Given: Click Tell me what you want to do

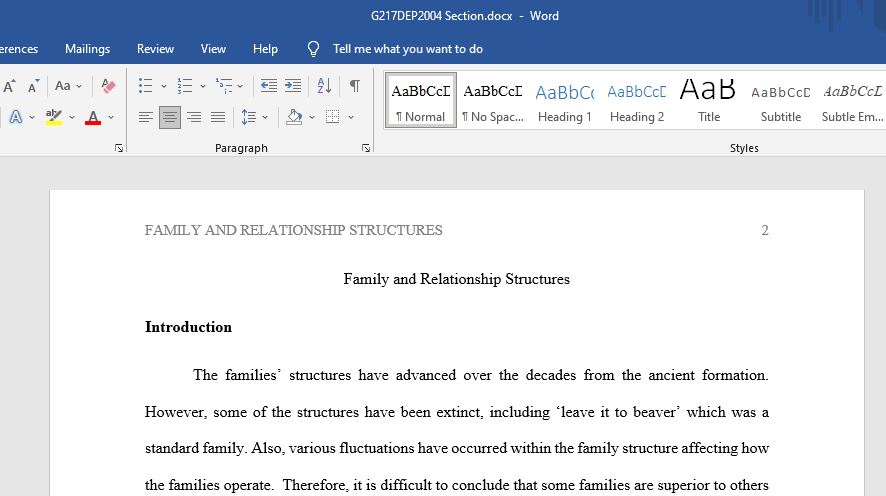Looking at the screenshot, I should click(407, 49).
